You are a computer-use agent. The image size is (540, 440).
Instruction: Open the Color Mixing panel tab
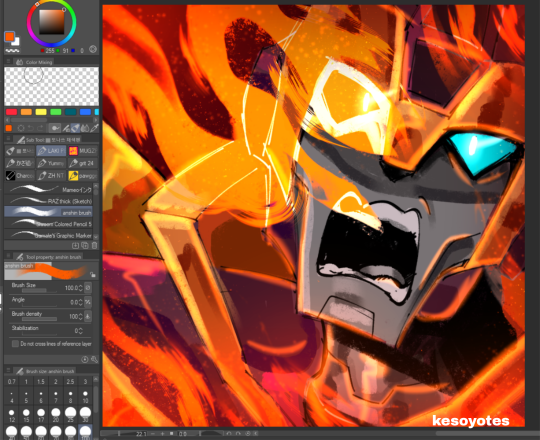pyautogui.click(x=34, y=62)
